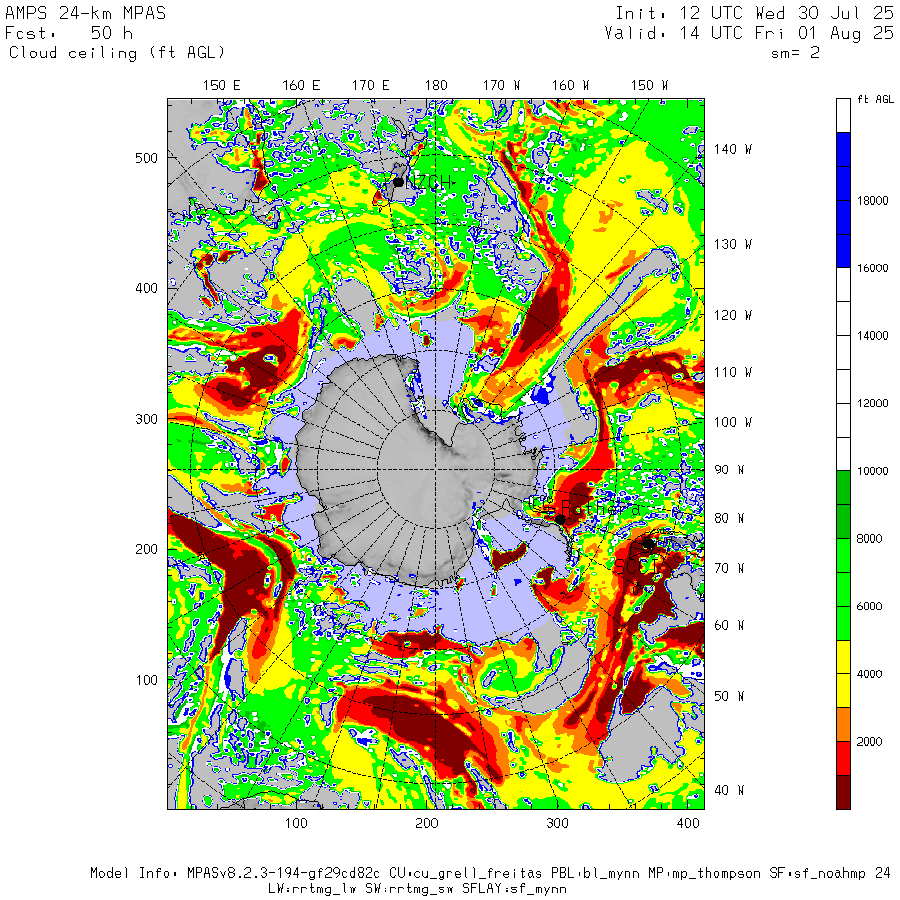Click the "500" left axis tick label
Screen dimensions: 900x900
pyautogui.click(x=146, y=158)
